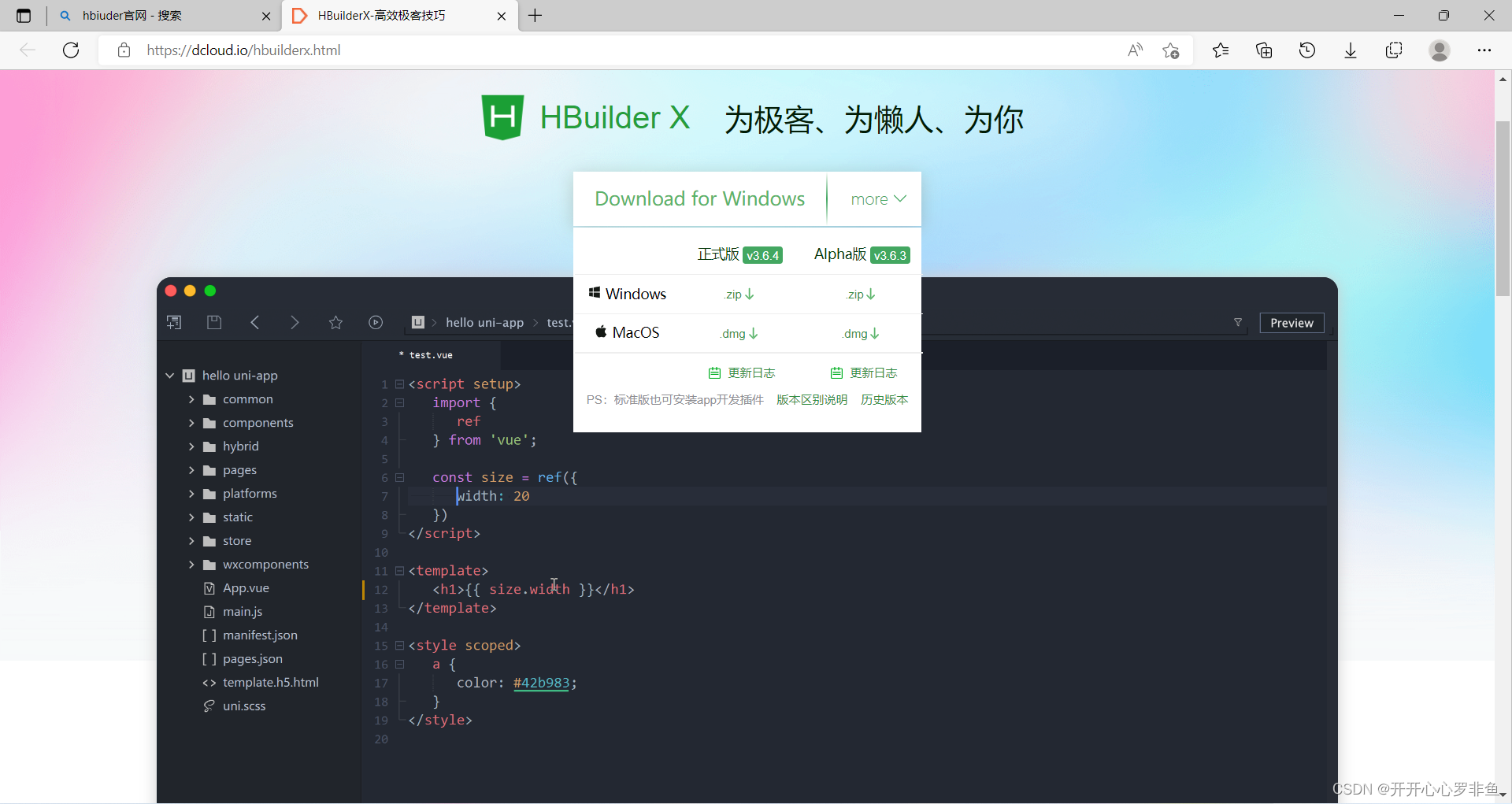This screenshot has width=1512, height=804.
Task: Click the HBuilder X green logo
Action: 502,117
